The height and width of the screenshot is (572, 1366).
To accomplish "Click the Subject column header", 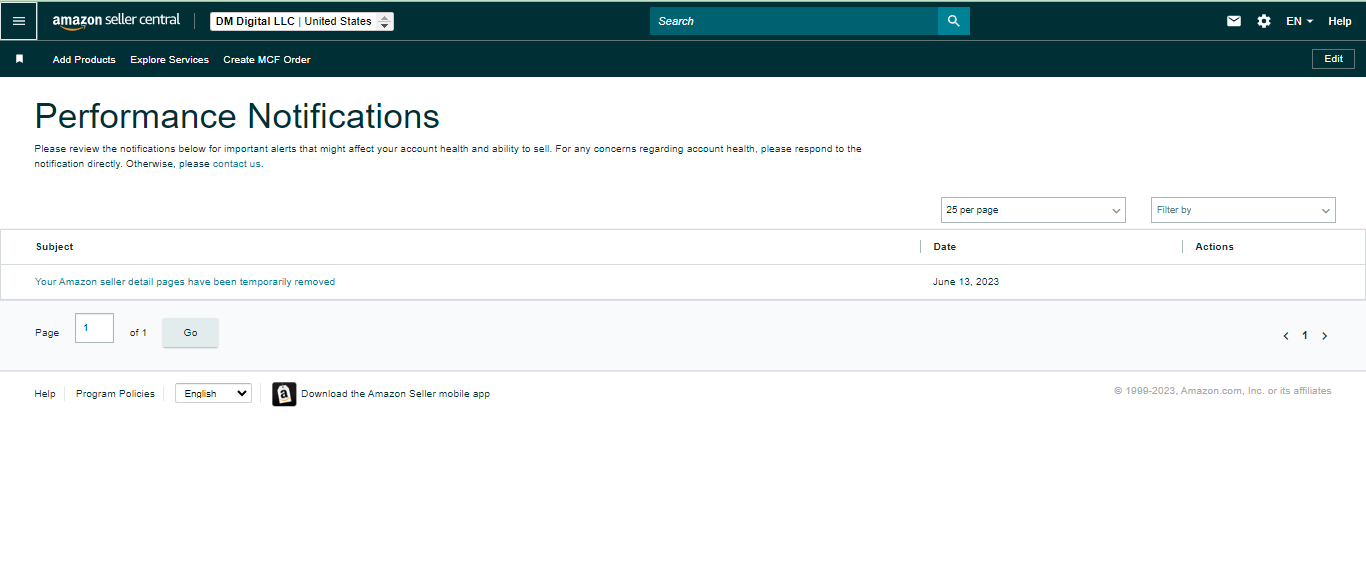I will (x=54, y=247).
